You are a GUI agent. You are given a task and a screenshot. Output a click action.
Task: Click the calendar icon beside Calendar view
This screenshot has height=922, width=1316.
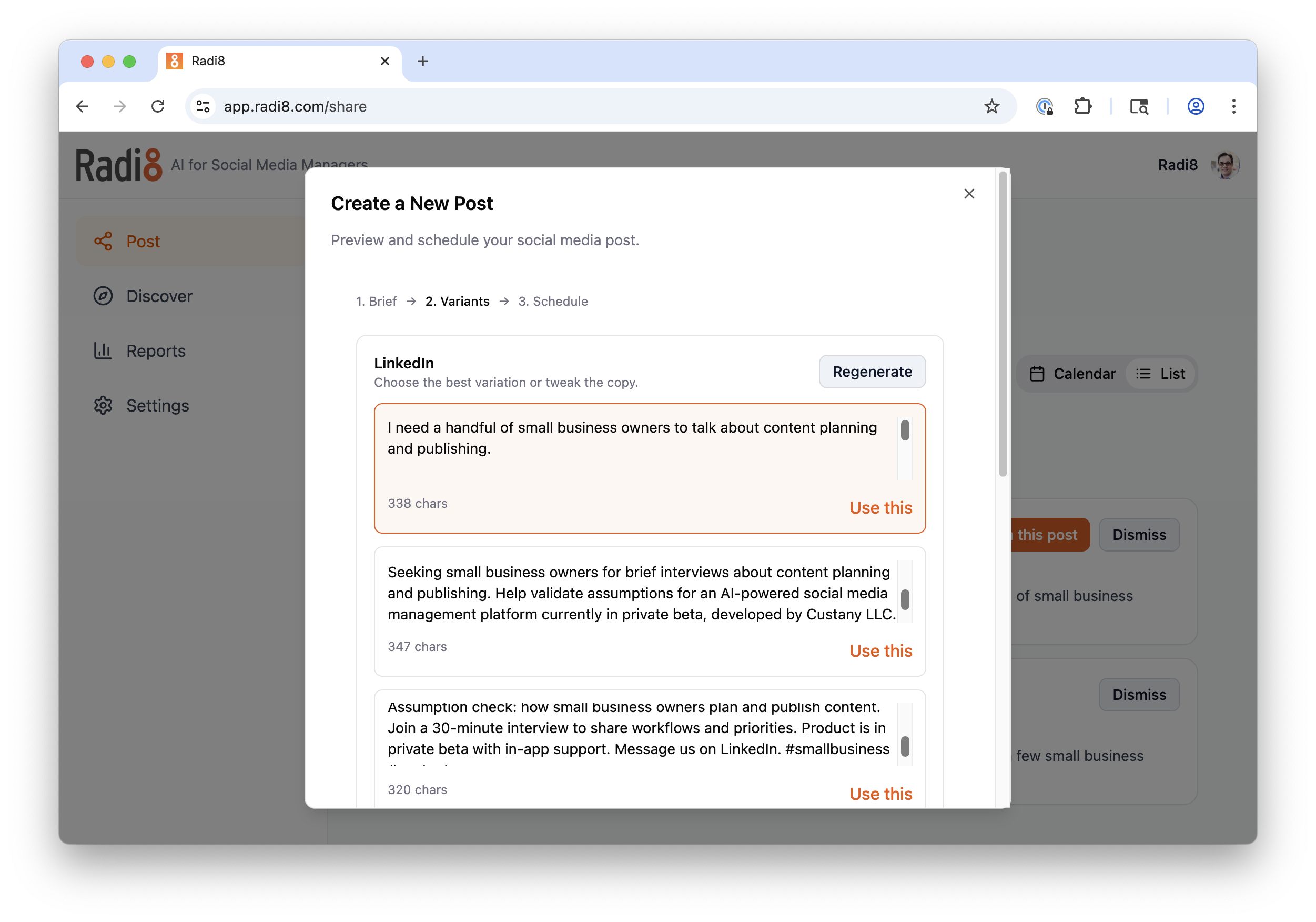coord(1038,373)
